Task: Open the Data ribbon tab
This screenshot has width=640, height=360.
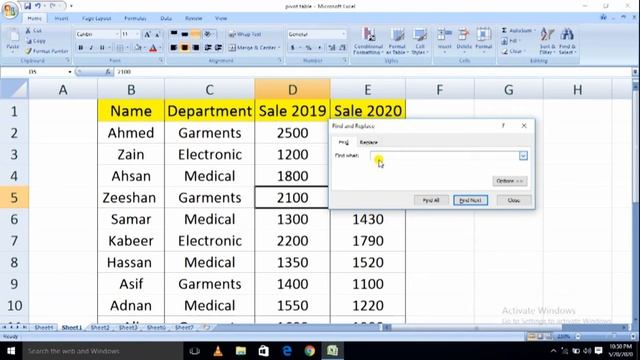Action: tap(166, 18)
